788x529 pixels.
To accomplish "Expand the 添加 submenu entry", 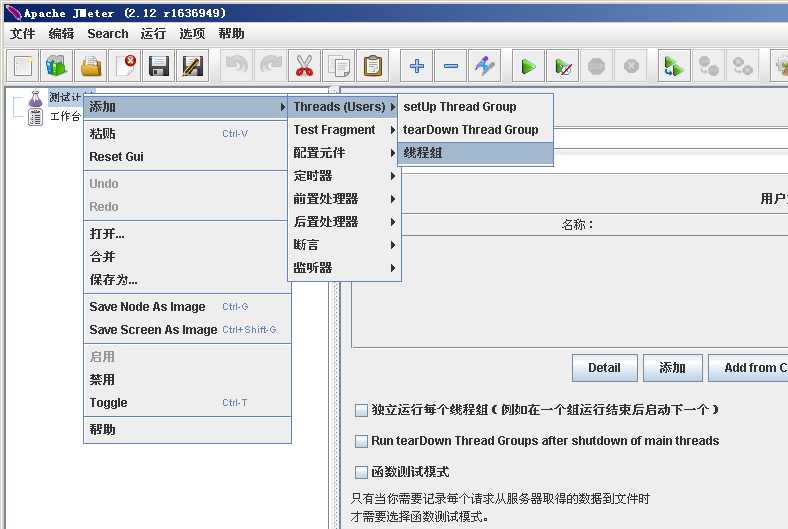I will (187, 107).
